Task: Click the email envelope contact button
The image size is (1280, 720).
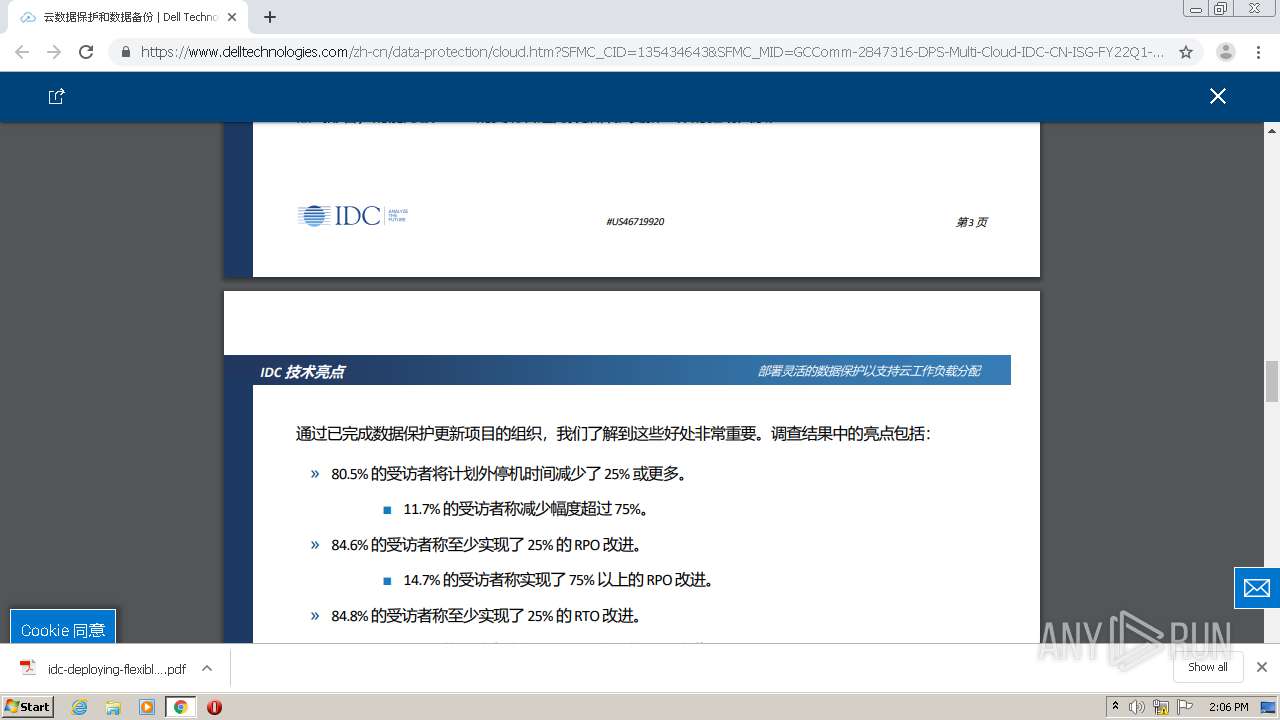Action: pyautogui.click(x=1256, y=588)
